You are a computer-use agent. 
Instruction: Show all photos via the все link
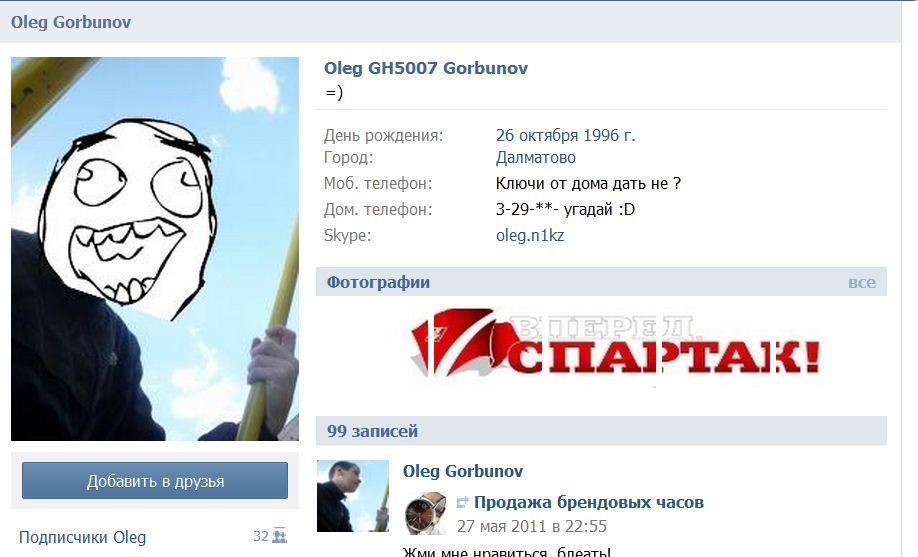[x=862, y=282]
